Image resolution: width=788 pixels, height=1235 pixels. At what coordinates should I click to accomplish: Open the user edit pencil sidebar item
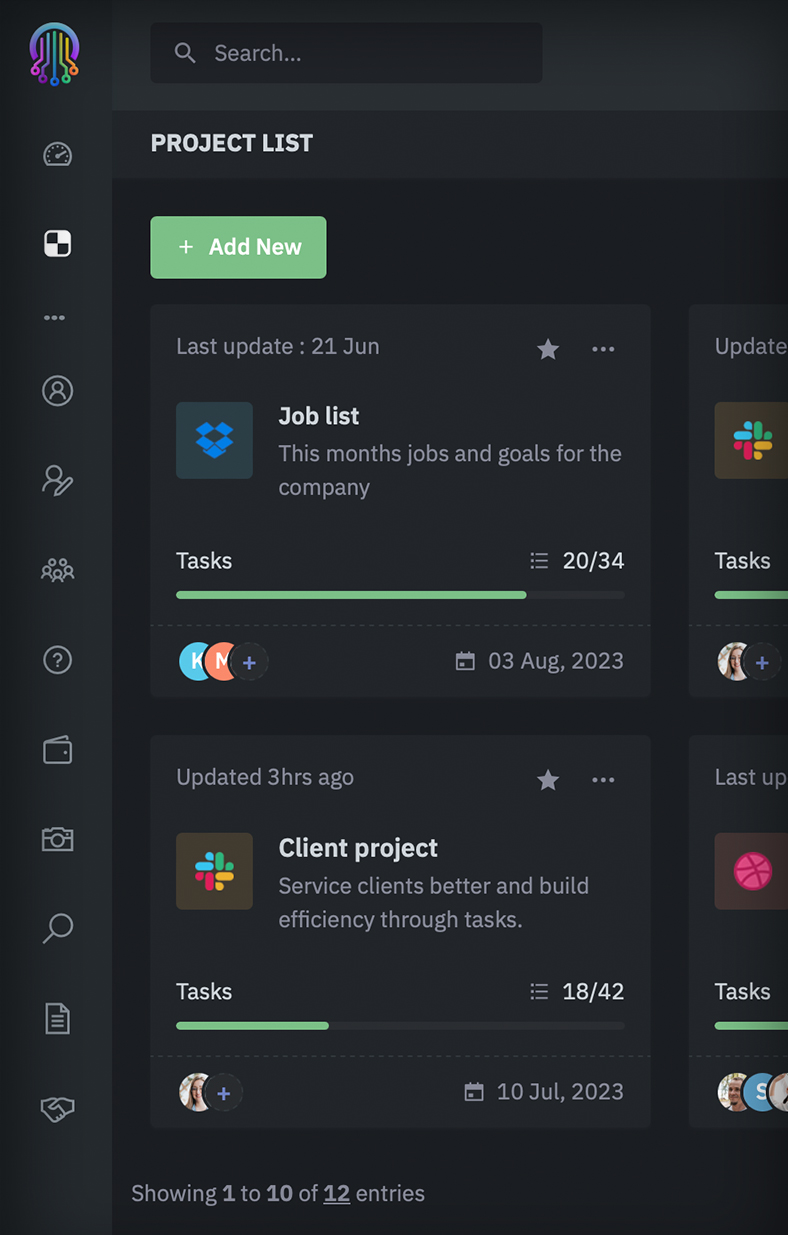(x=57, y=481)
